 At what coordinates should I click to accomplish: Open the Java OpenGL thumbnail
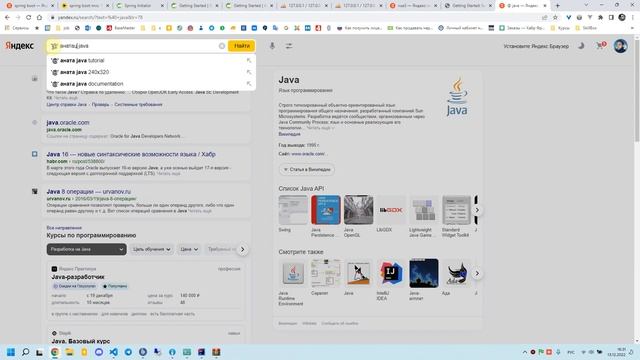coord(358,210)
